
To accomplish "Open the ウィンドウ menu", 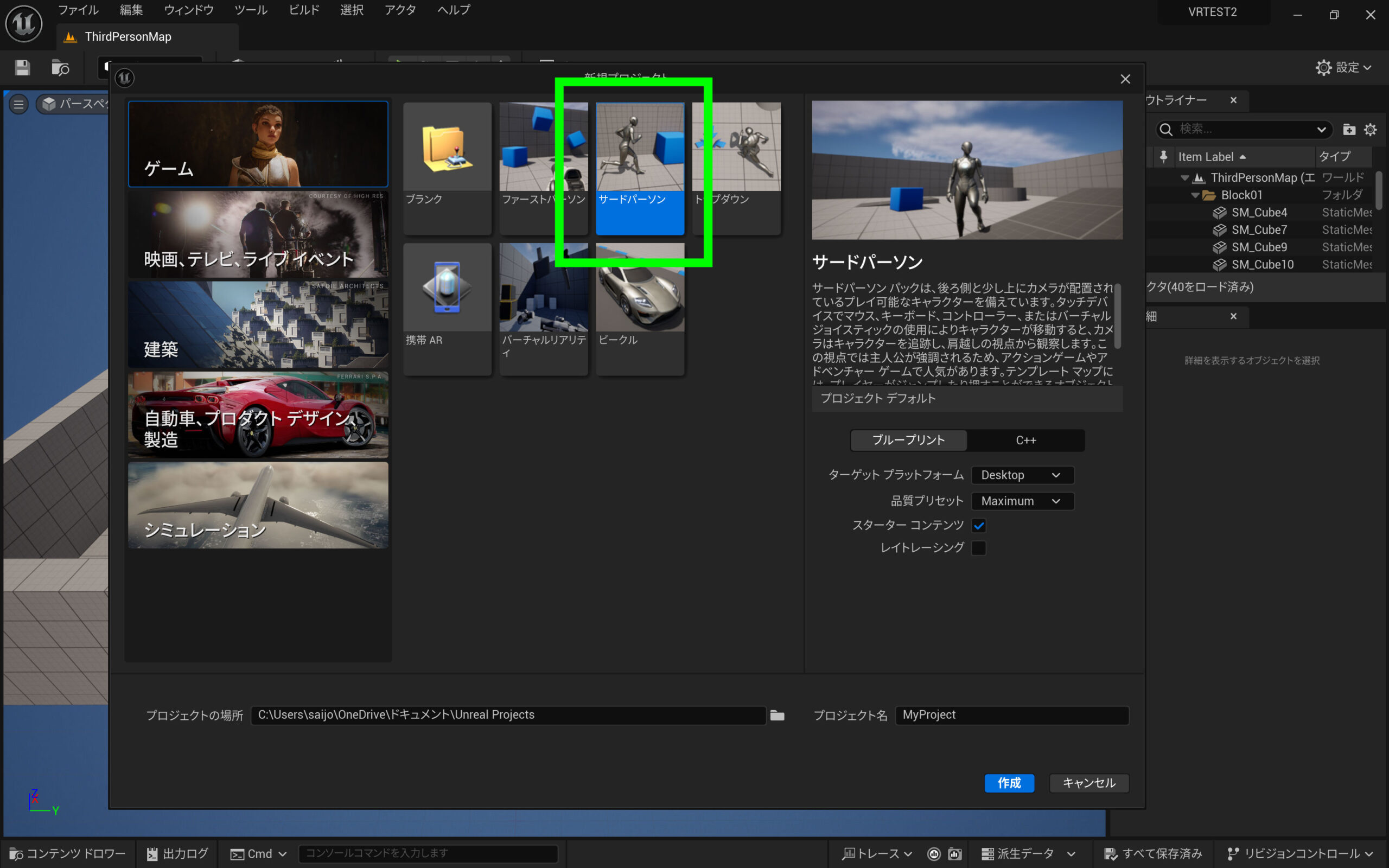I will (x=188, y=10).
